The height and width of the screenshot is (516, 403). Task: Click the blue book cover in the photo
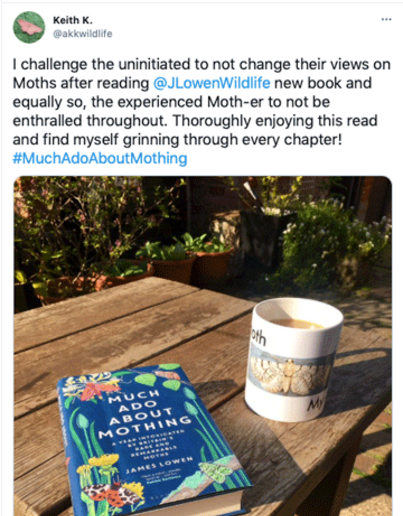152,441
